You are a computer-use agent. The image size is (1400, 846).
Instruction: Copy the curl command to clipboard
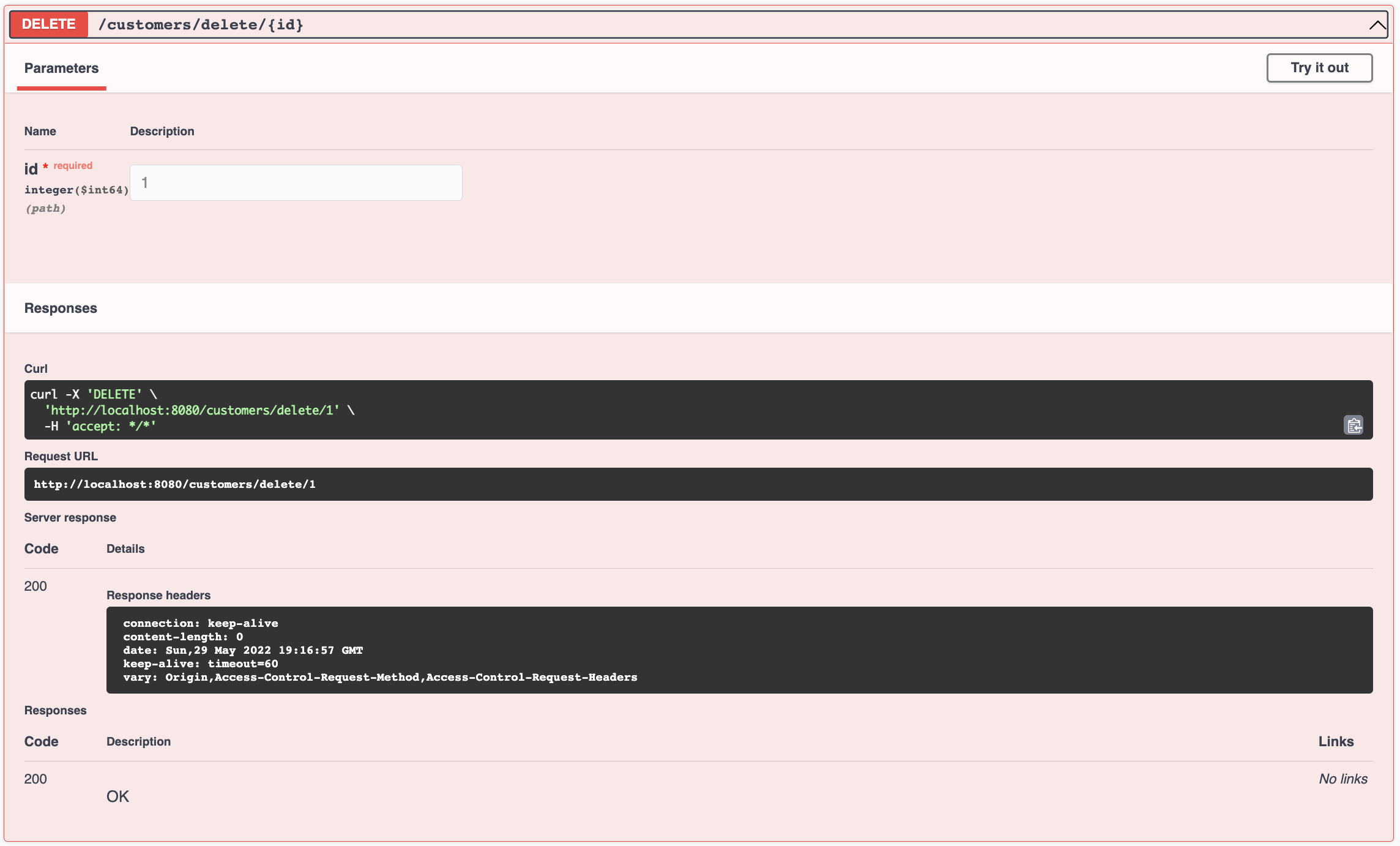click(x=1353, y=425)
